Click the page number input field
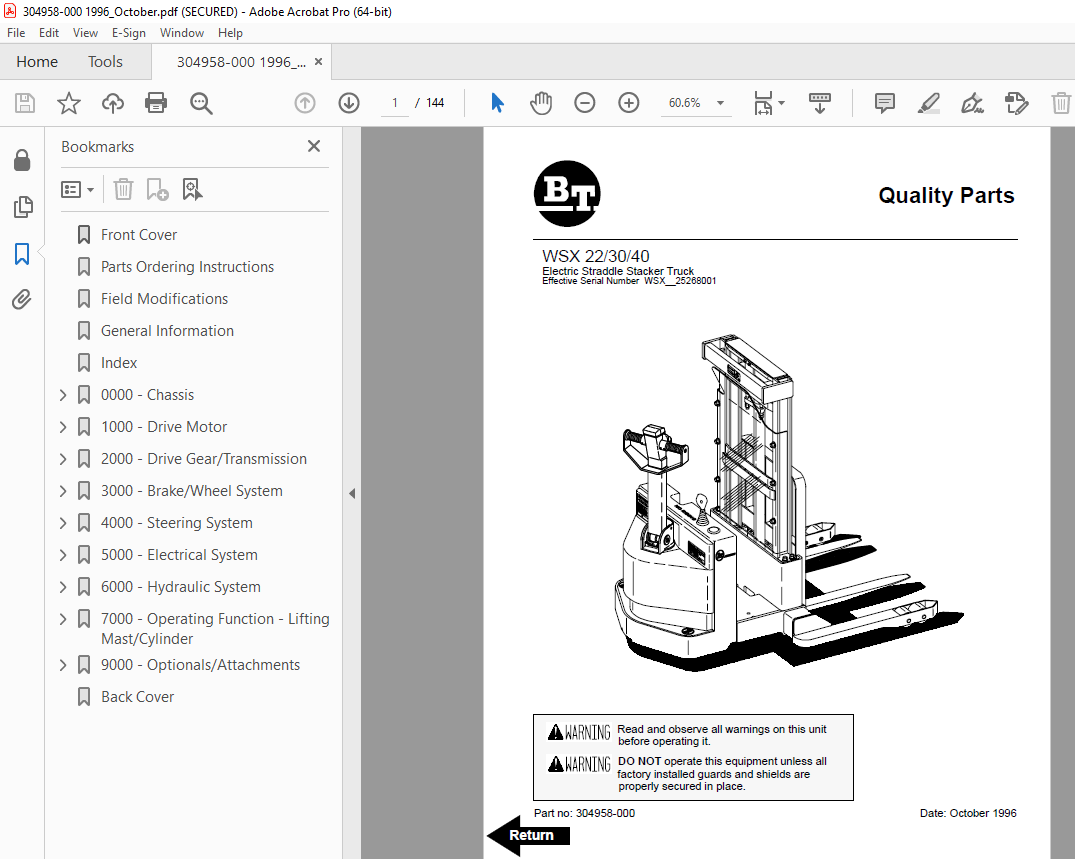The width and height of the screenshot is (1075, 859). click(x=395, y=103)
